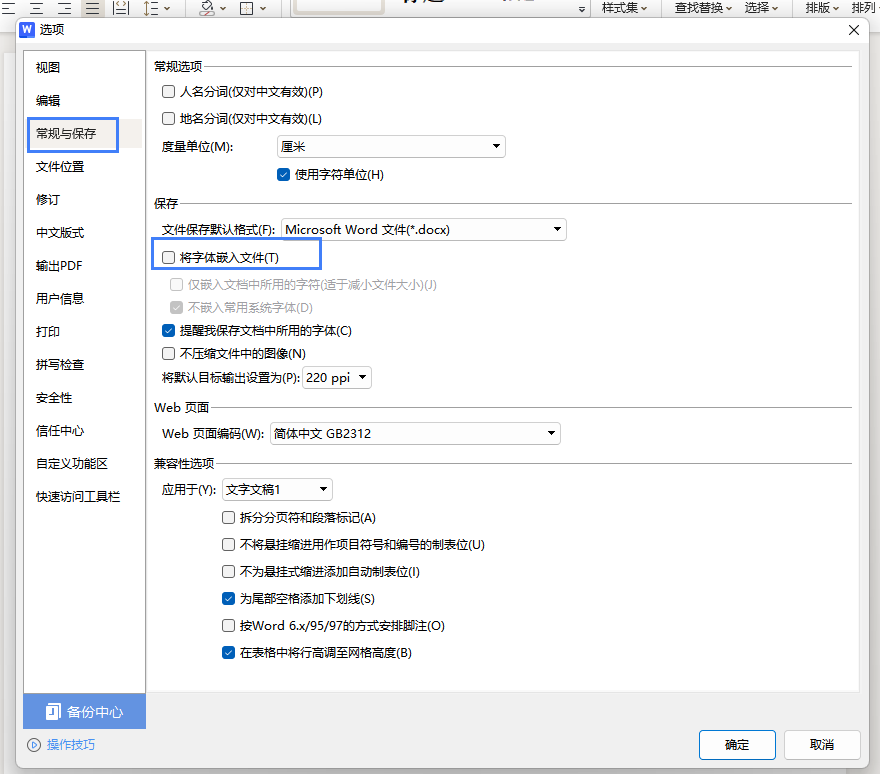Uncheck 在表格中将行高调至网格高度
Screen dimensions: 880x774
point(228,652)
